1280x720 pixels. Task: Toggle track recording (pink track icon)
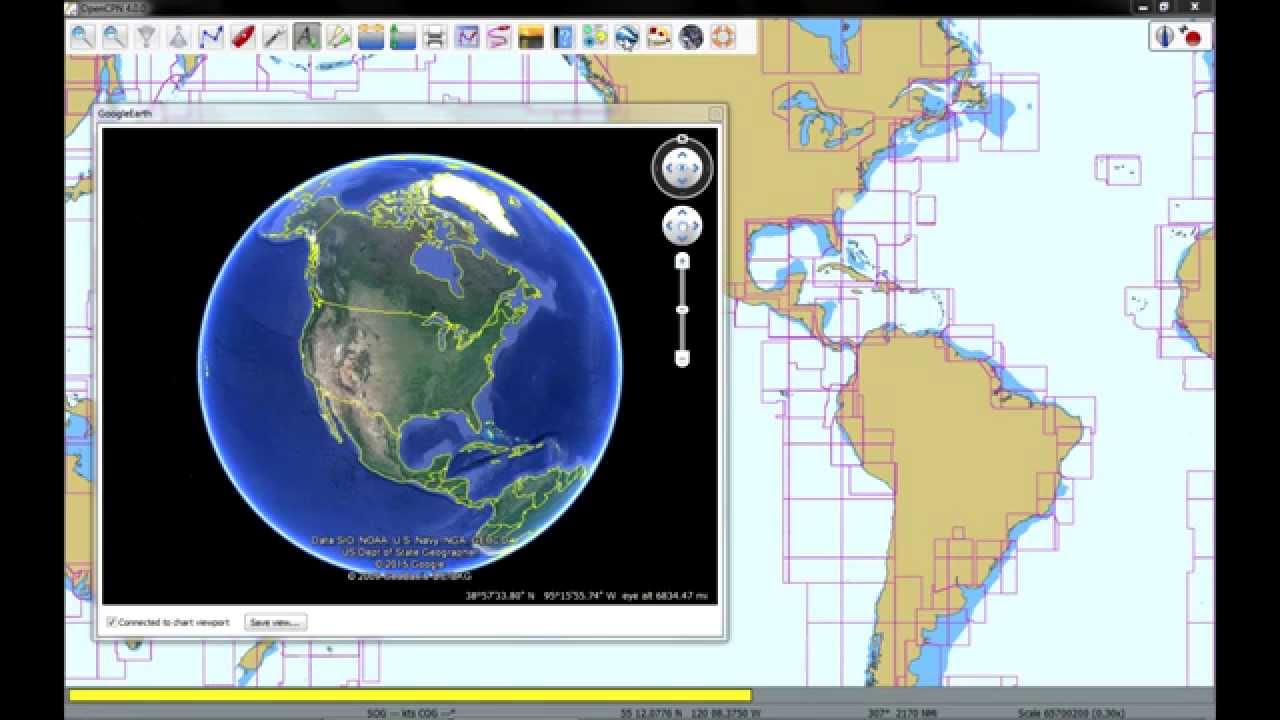click(x=498, y=38)
